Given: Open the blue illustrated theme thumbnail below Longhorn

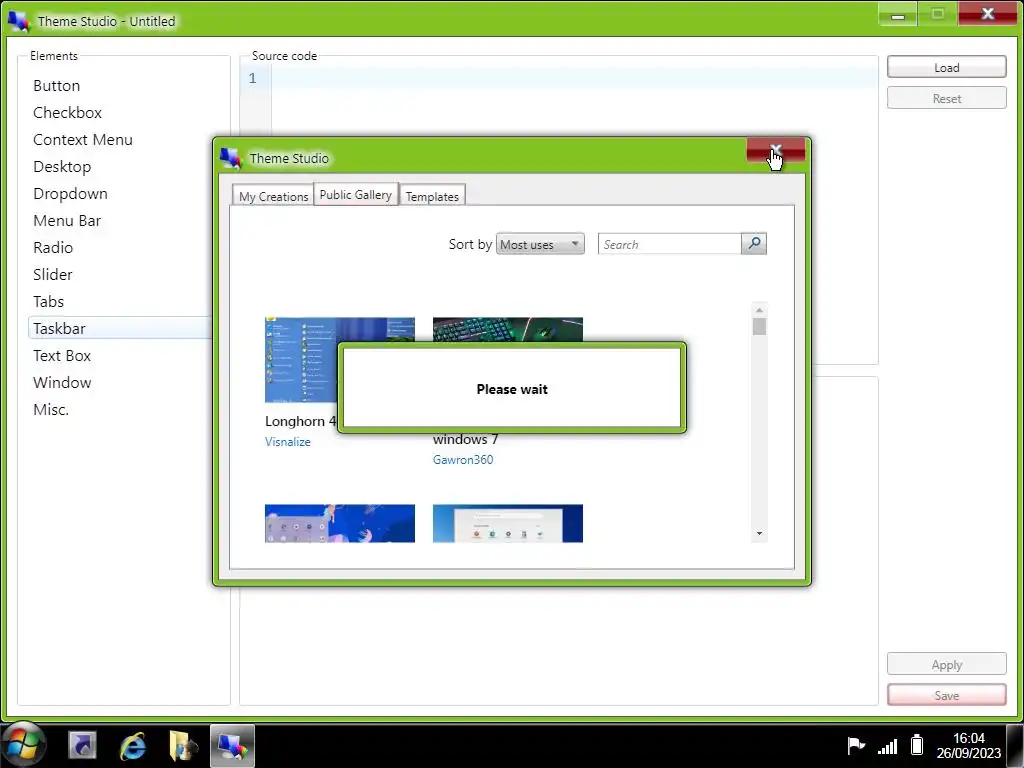Looking at the screenshot, I should tap(340, 523).
